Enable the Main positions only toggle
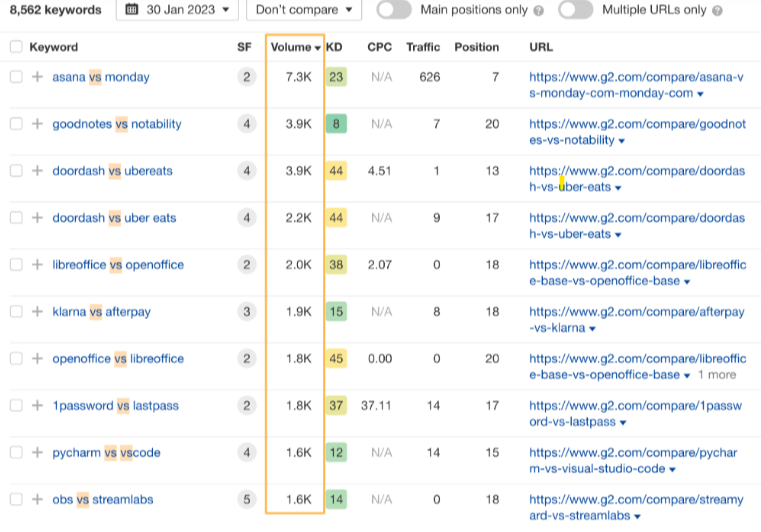Image resolution: width=761 pixels, height=532 pixels. pos(394,10)
